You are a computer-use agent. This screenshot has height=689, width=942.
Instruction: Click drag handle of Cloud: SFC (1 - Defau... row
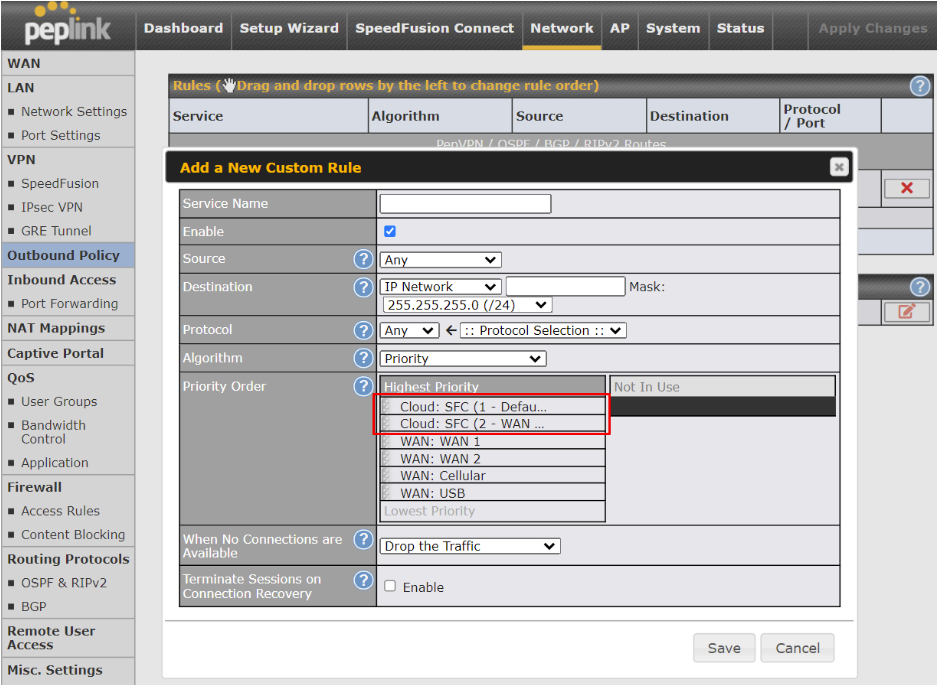click(388, 408)
